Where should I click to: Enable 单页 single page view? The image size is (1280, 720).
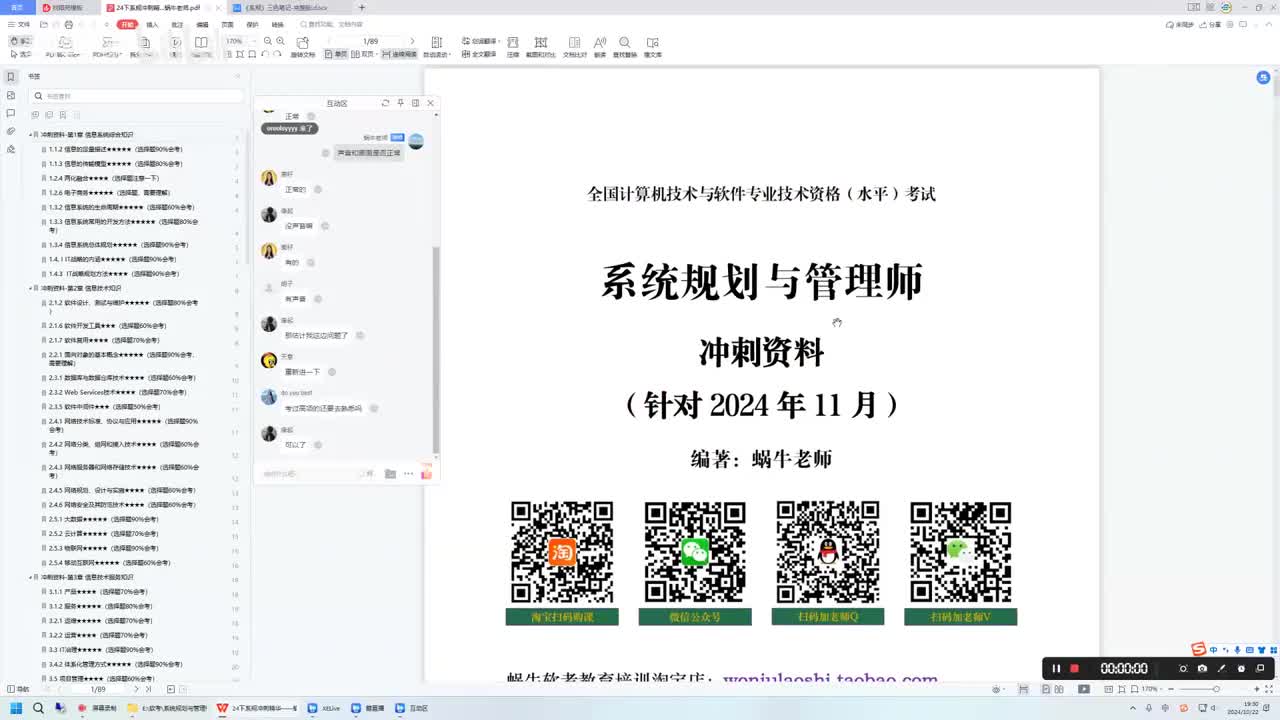pos(336,54)
